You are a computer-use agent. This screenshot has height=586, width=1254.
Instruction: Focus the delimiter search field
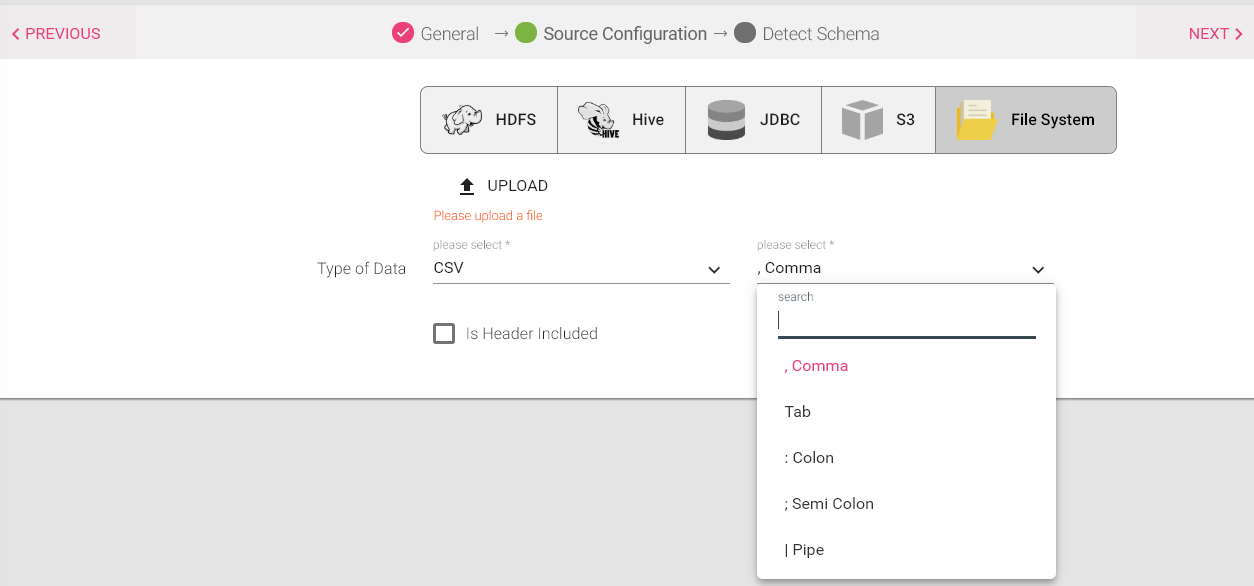pos(906,321)
